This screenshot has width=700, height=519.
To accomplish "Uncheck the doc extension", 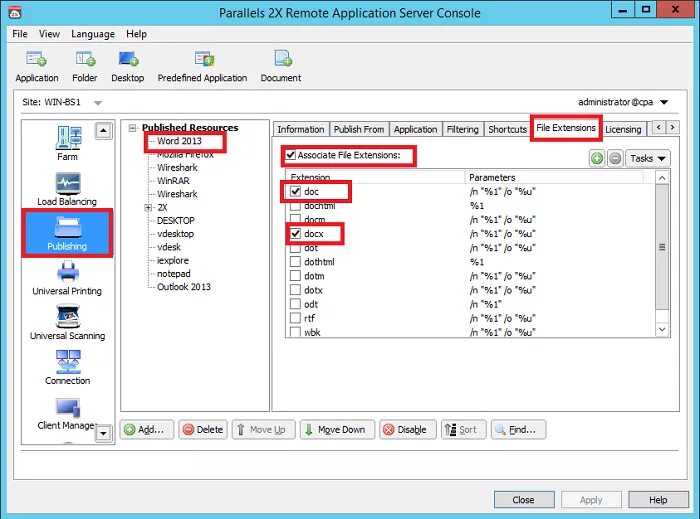I will pyautogui.click(x=295, y=191).
